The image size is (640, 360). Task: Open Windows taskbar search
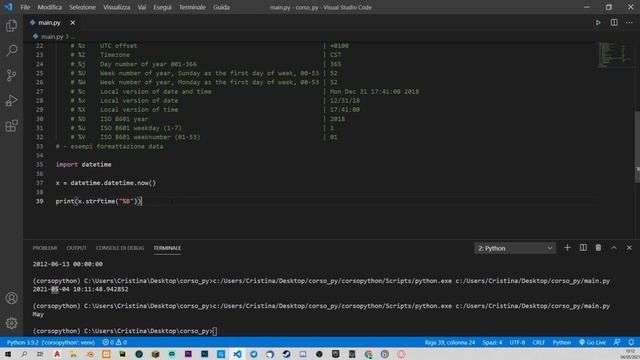(x=24, y=354)
